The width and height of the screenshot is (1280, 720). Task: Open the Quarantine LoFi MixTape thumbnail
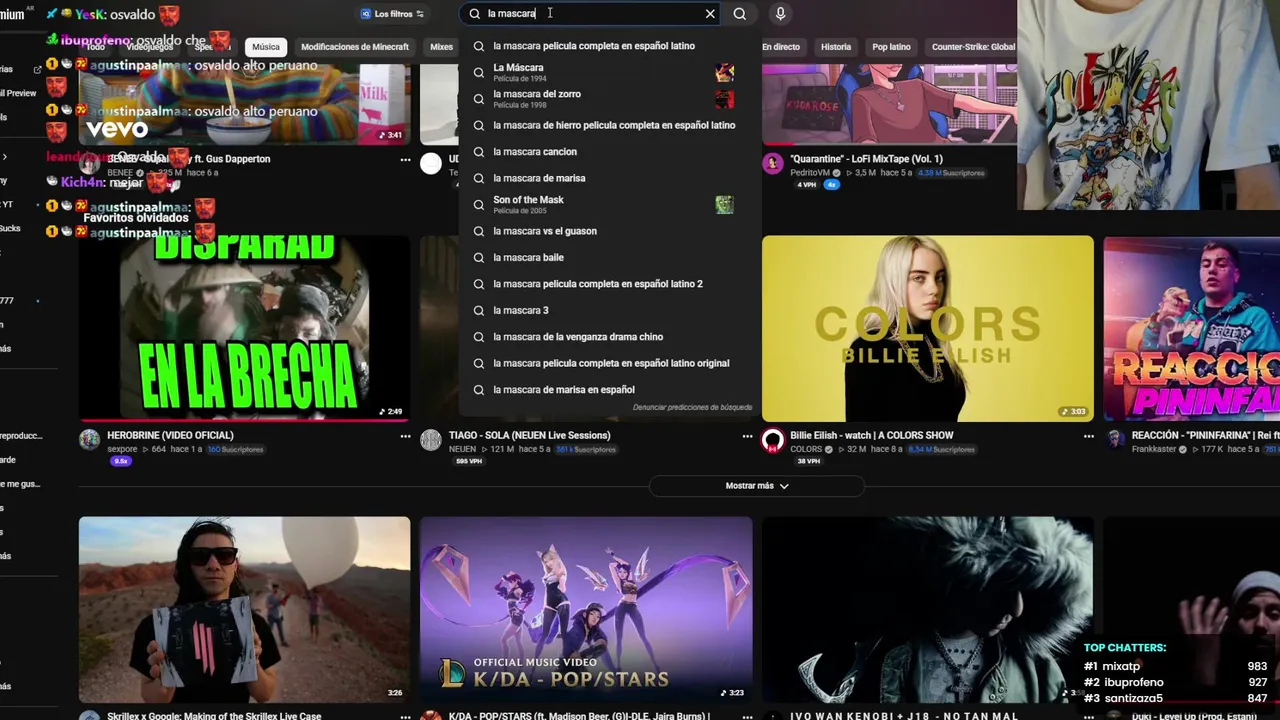pos(889,103)
